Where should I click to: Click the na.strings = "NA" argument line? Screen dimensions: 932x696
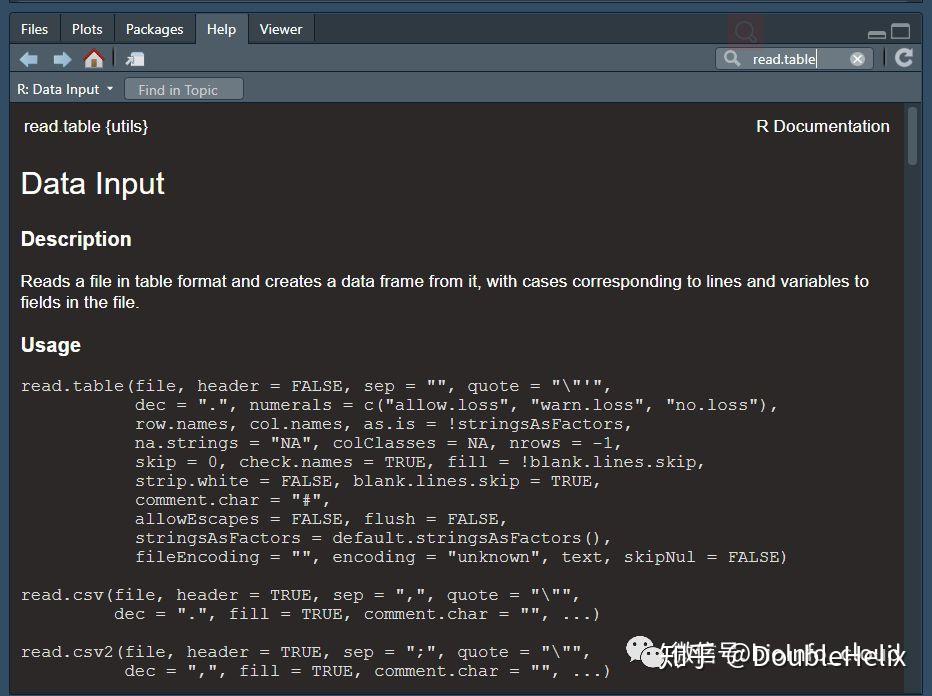pyautogui.click(x=378, y=443)
